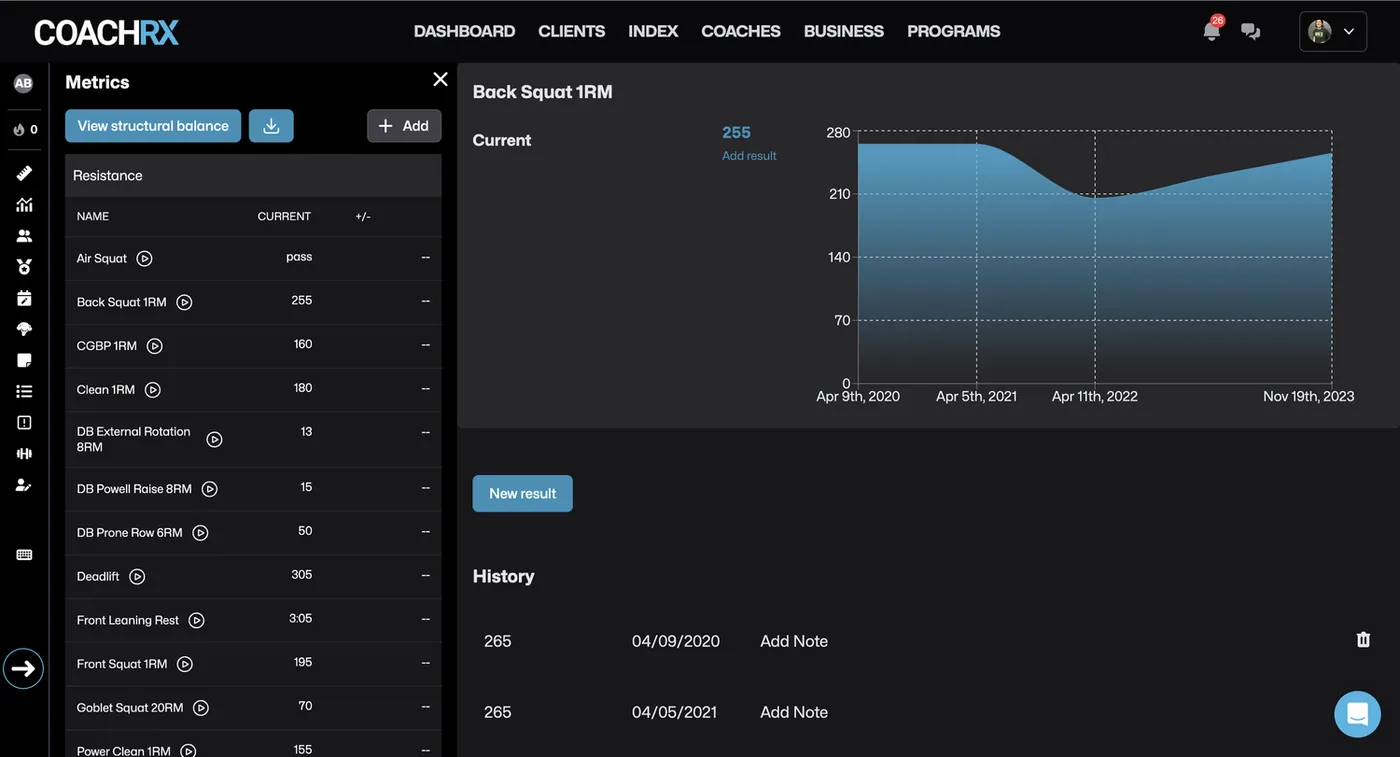Play the Front Squat 1RM video icon
Image resolution: width=1400 pixels, height=757 pixels.
click(x=184, y=664)
